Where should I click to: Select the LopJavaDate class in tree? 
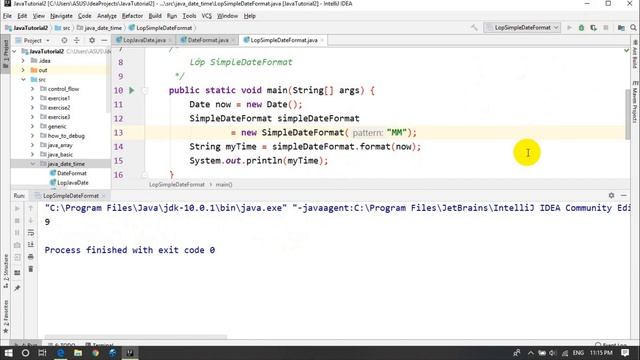tap(73, 182)
